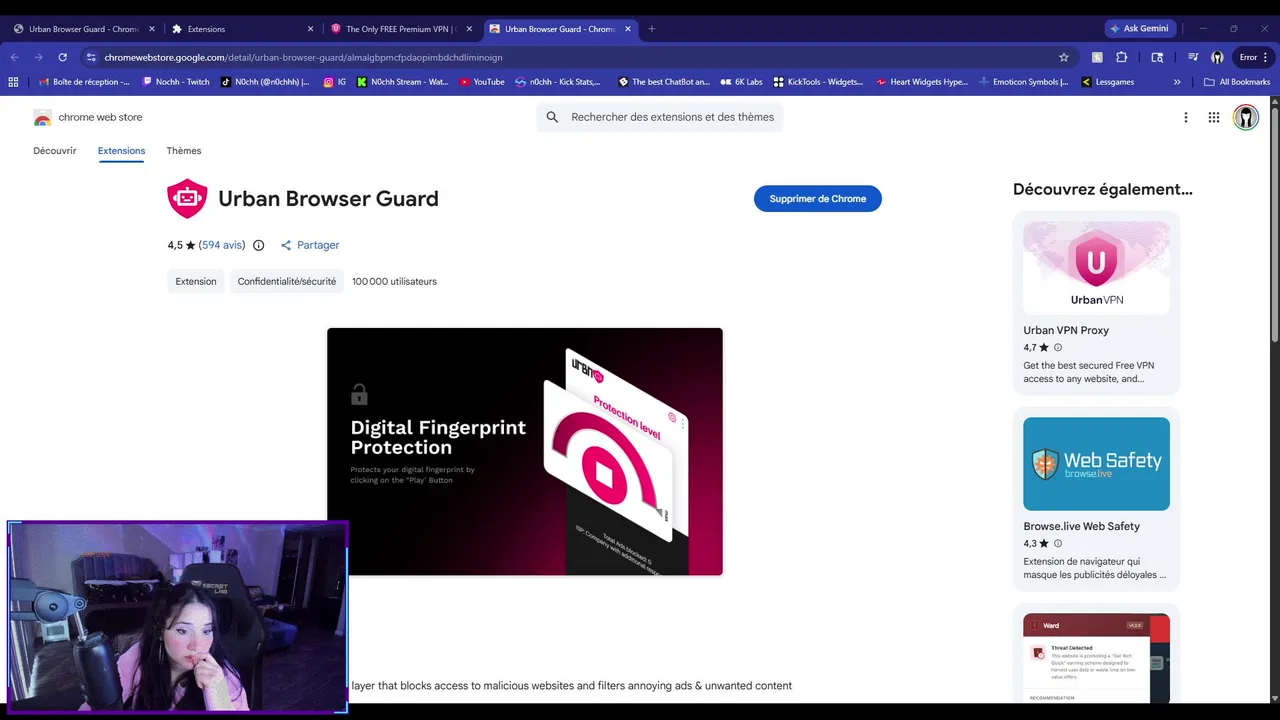Switch to The Only FREE Premium VPN tab
1280x720 pixels.
click(x=401, y=29)
